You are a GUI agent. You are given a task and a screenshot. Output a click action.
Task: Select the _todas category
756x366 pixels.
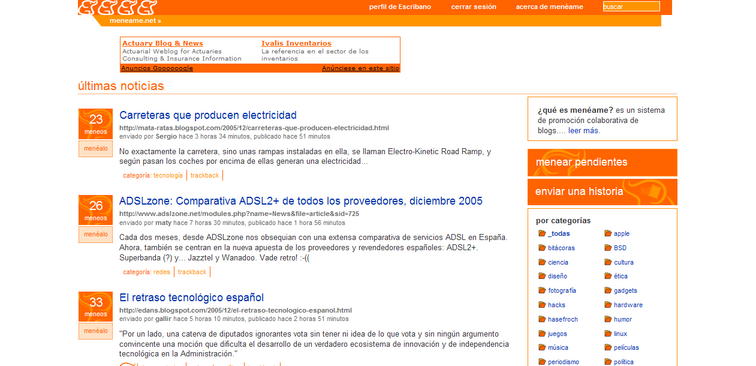tap(559, 234)
